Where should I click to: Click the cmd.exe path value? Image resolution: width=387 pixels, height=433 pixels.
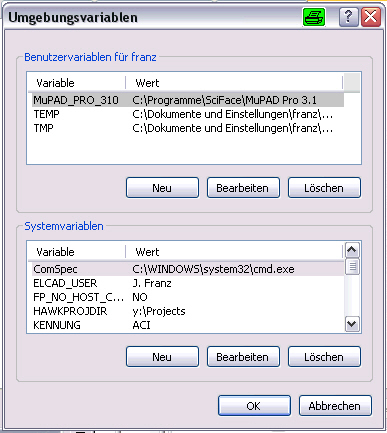click(x=213, y=269)
